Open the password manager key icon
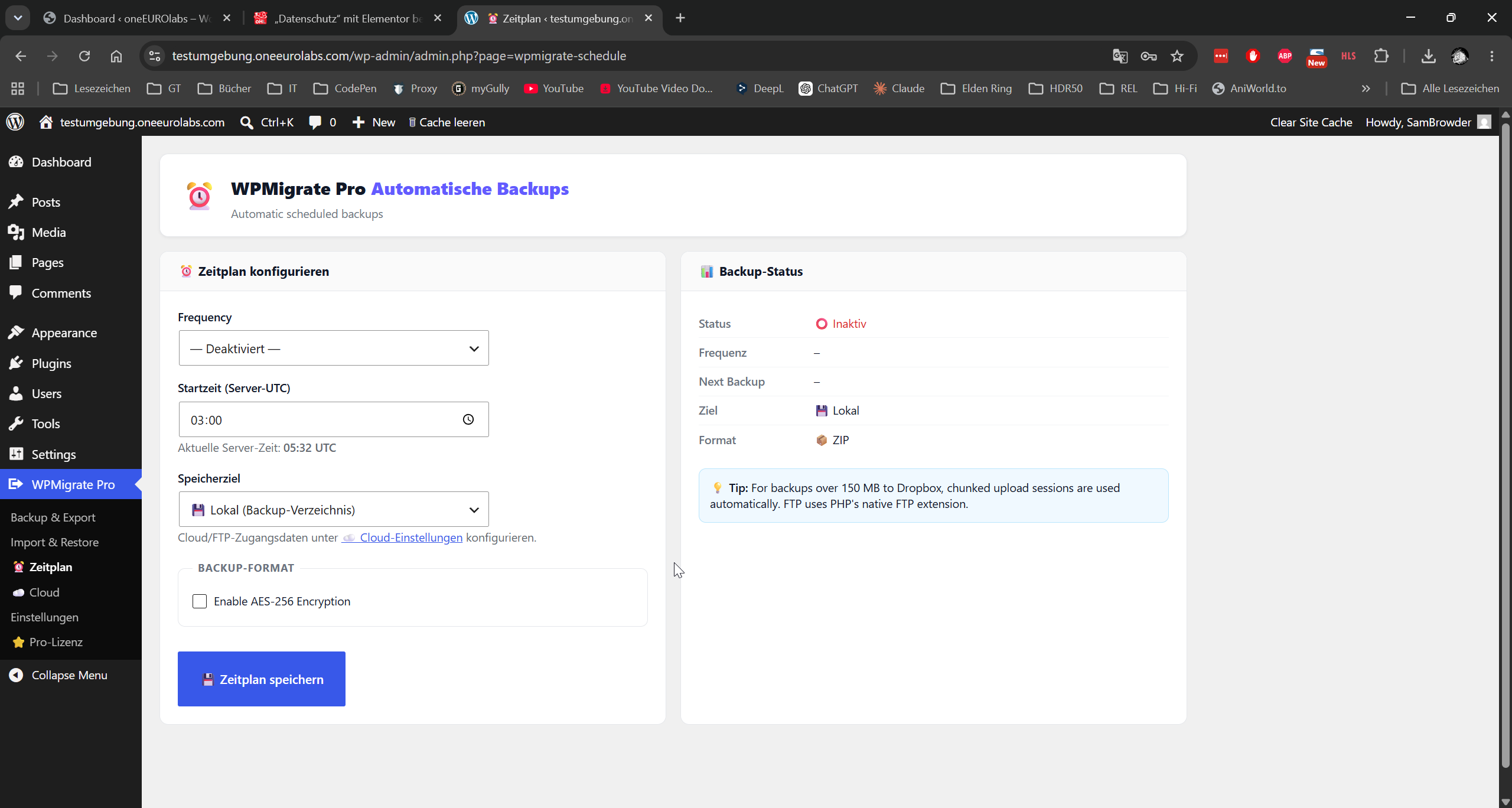 1149,56
